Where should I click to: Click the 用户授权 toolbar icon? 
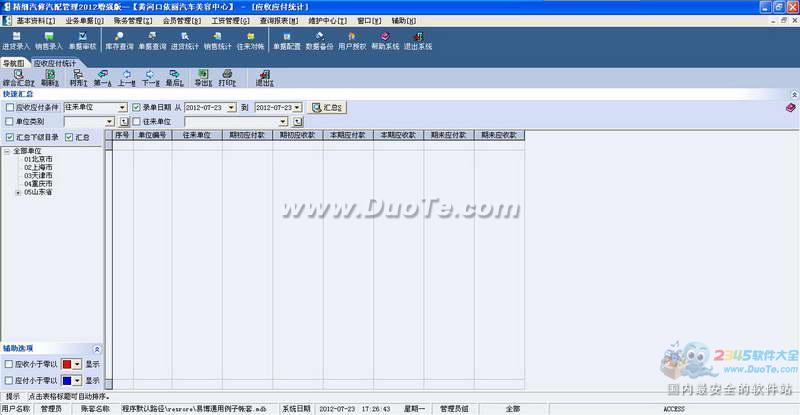coord(352,40)
